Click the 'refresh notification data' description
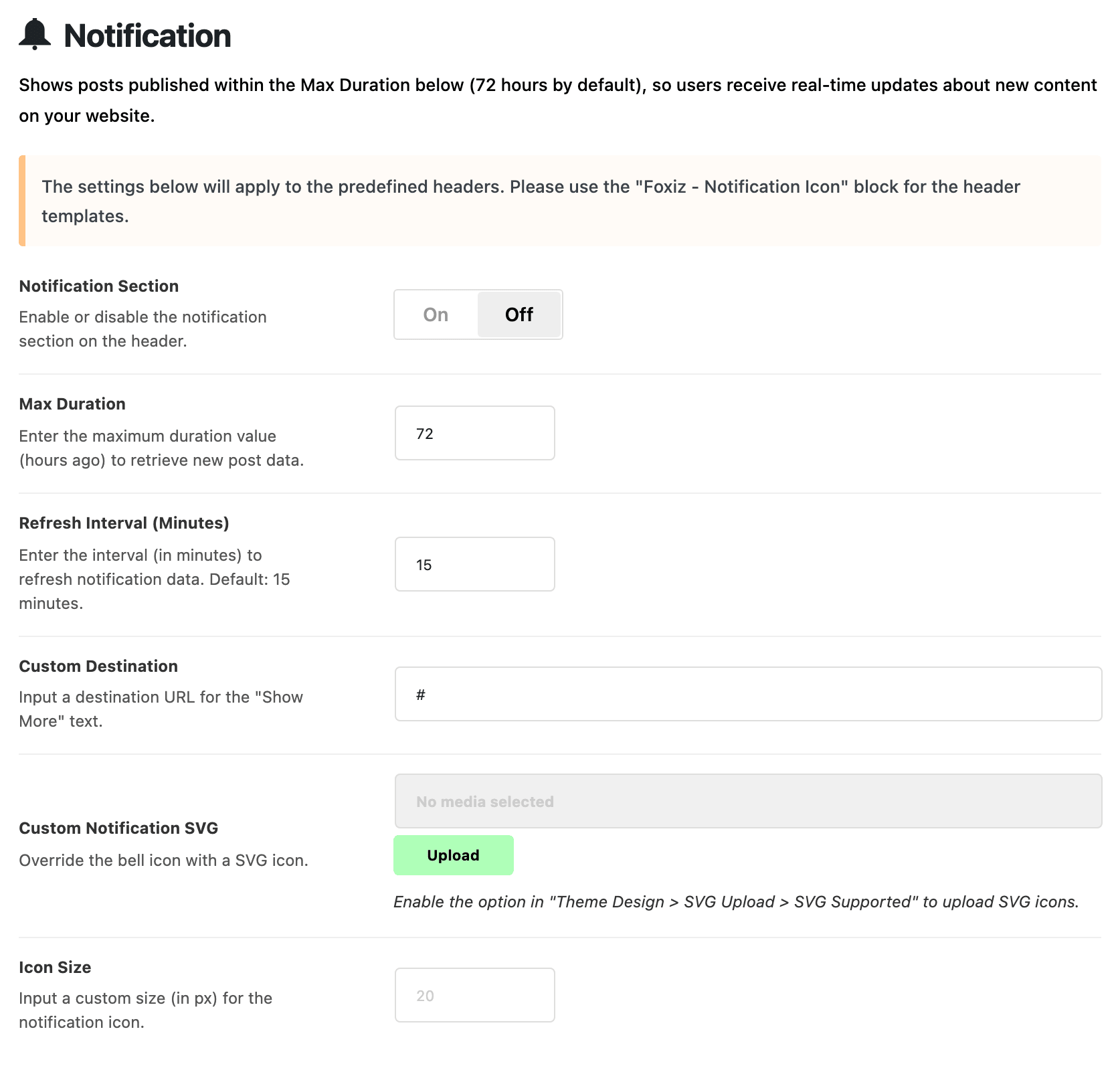 pos(154,579)
